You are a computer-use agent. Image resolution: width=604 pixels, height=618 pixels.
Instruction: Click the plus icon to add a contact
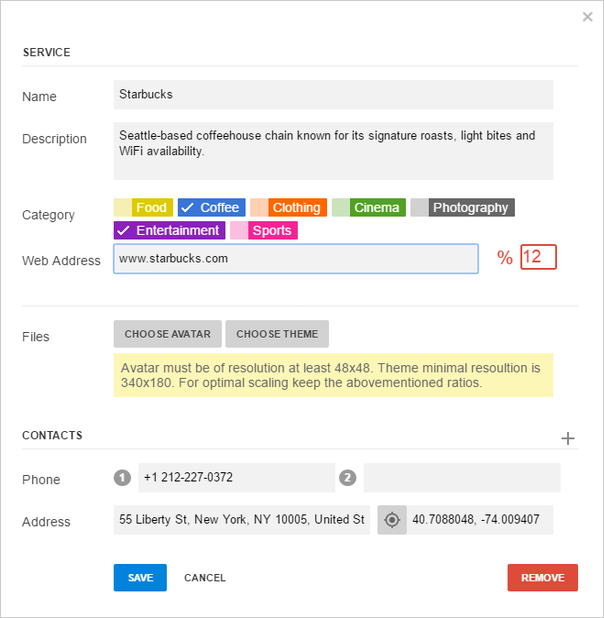pyautogui.click(x=568, y=438)
